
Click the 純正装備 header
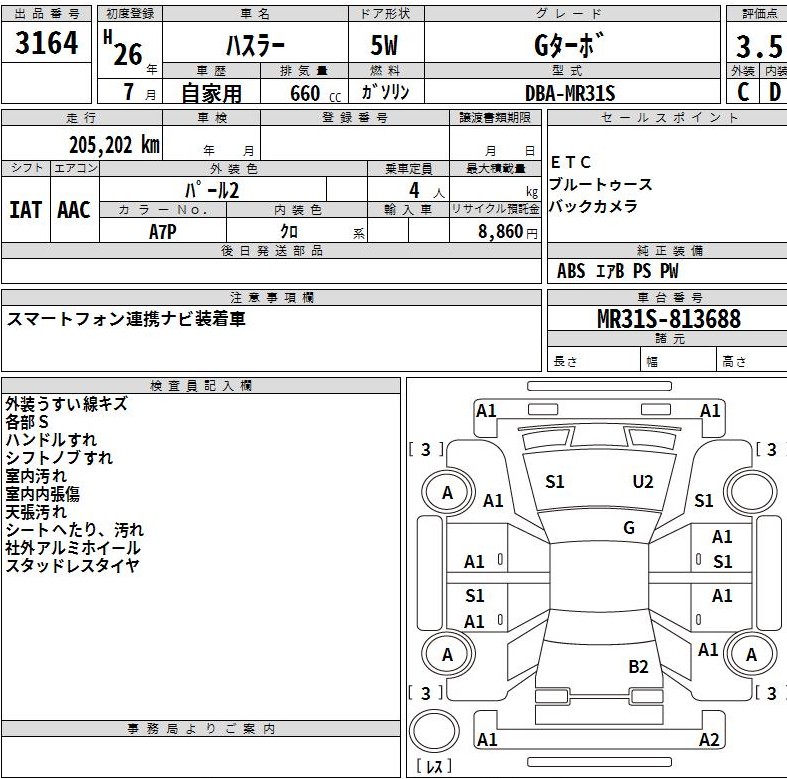670,250
